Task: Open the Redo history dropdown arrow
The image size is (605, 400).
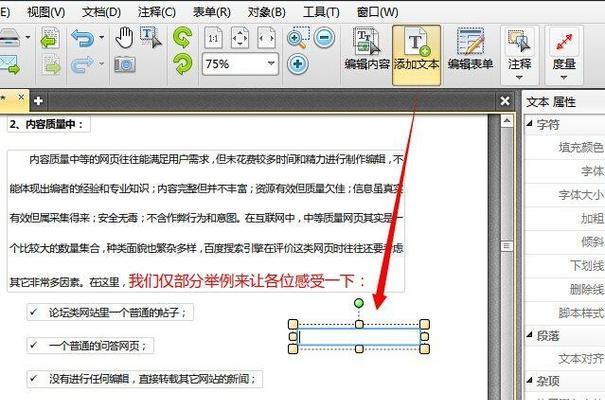Action: 101,63
